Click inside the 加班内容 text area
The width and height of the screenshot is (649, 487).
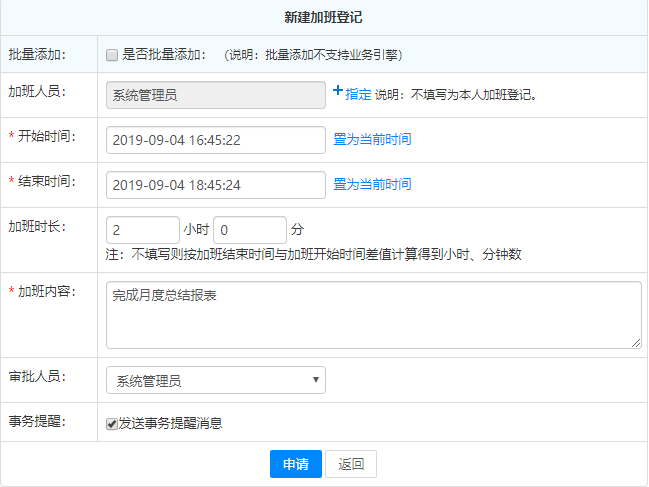tap(373, 315)
